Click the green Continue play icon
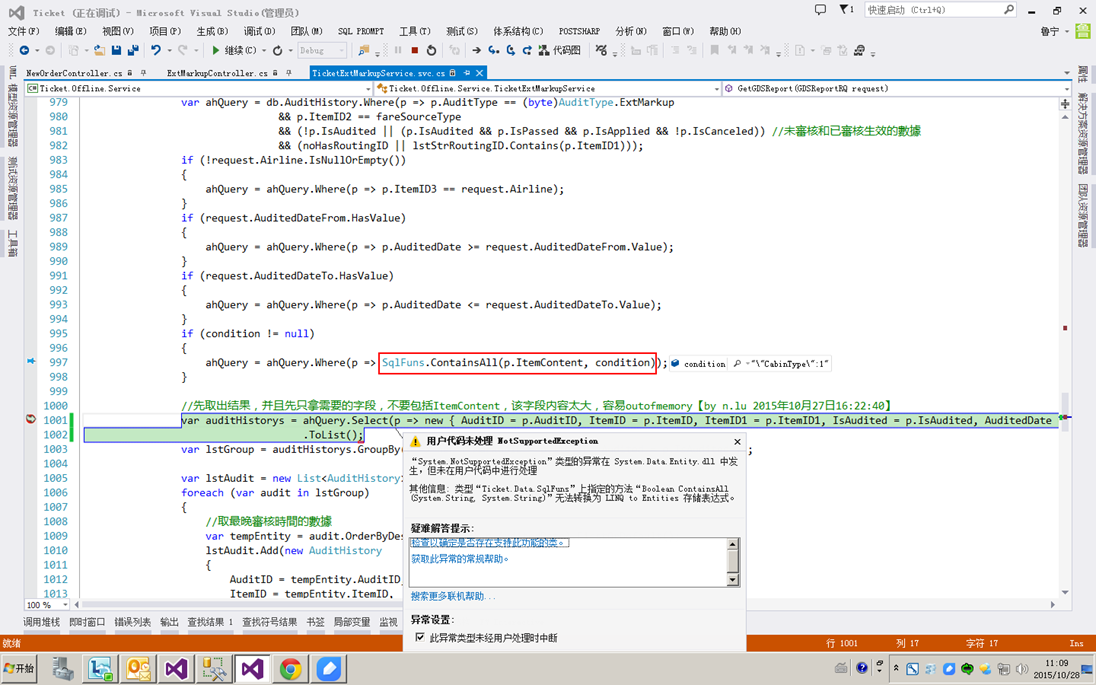The width and height of the screenshot is (1096, 685). (x=215, y=50)
